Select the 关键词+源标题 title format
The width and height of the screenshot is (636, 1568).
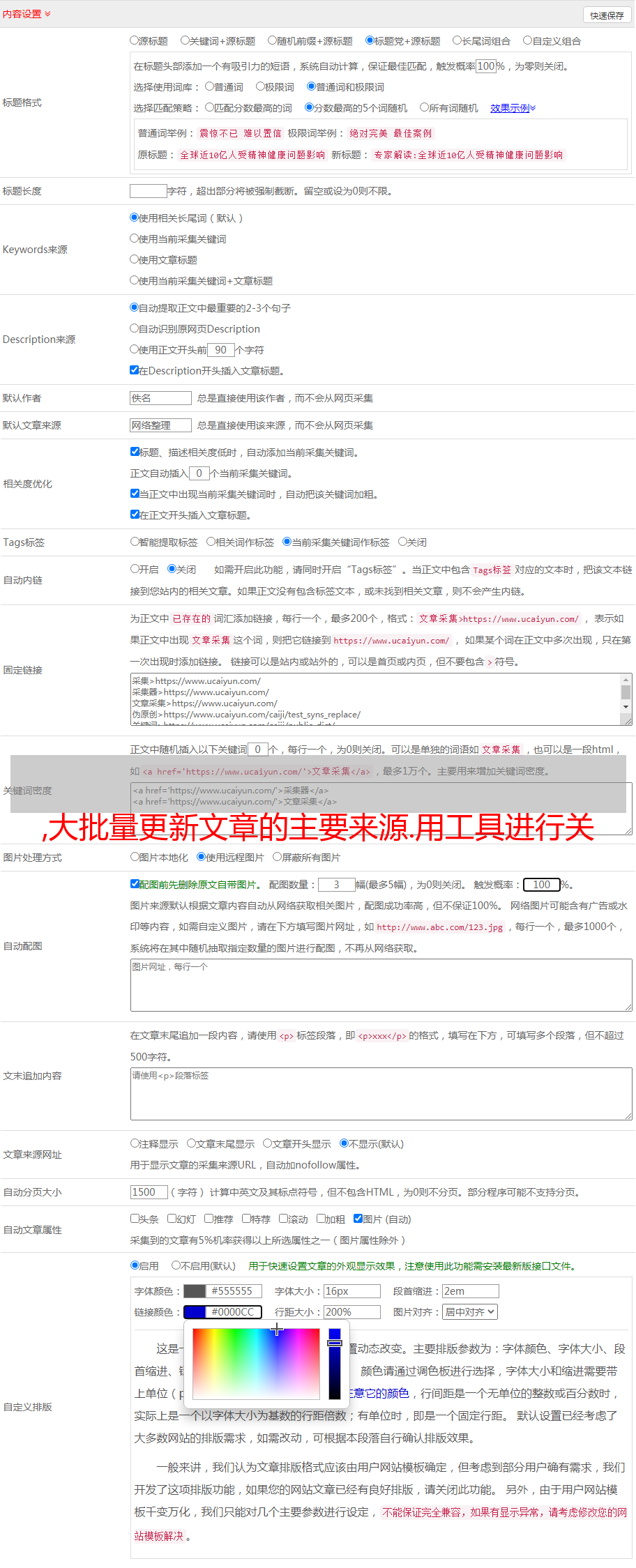click(185, 41)
